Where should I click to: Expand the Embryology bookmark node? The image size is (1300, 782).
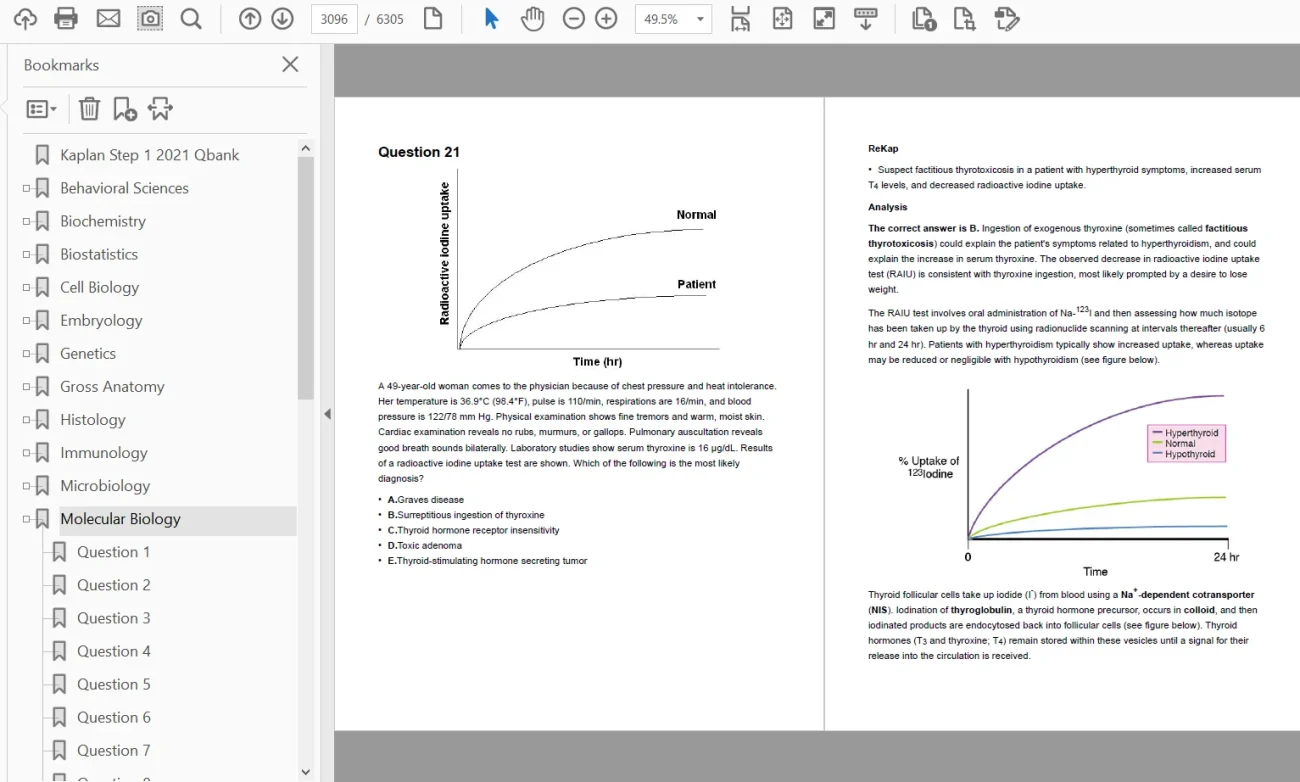[27, 320]
